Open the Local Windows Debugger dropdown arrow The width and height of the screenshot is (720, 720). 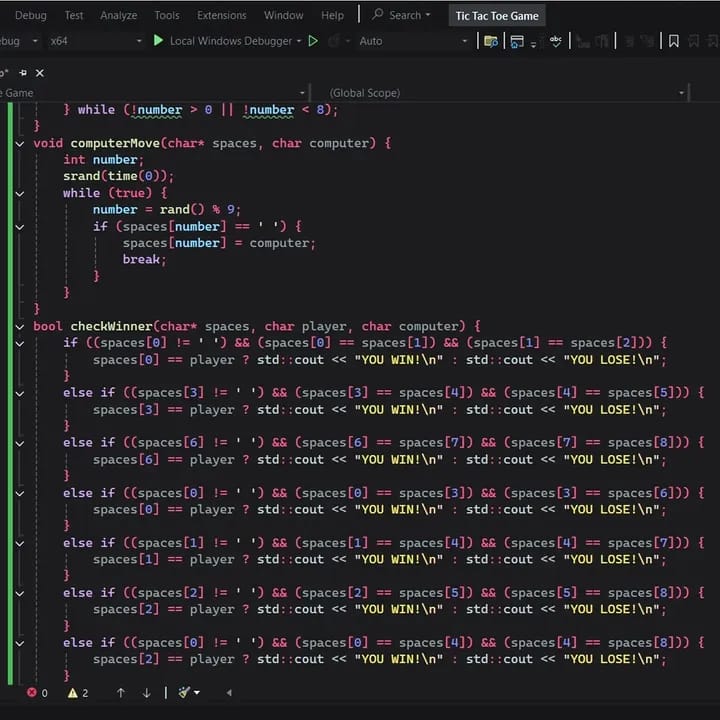(299, 41)
